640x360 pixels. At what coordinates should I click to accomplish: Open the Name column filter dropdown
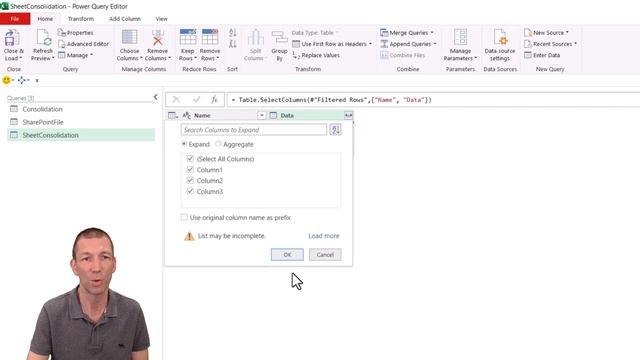262,116
